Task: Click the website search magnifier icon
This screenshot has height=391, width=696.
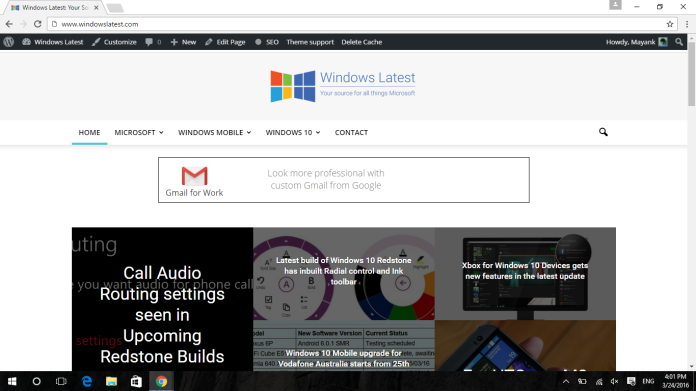Action: pyautogui.click(x=603, y=132)
